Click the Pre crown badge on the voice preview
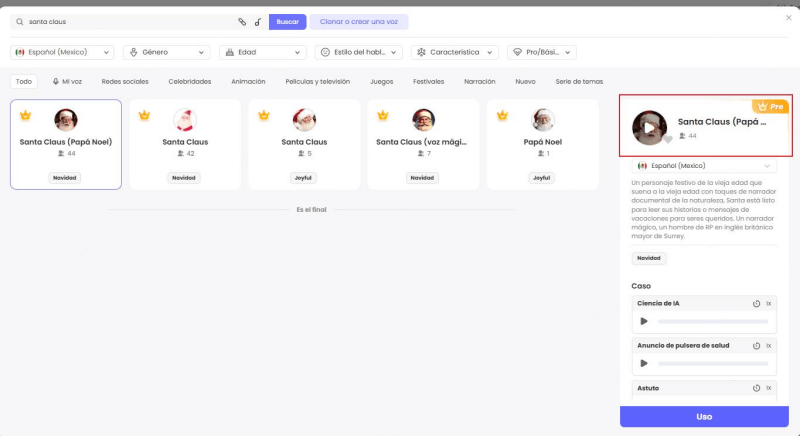800x436 pixels. tap(771, 106)
